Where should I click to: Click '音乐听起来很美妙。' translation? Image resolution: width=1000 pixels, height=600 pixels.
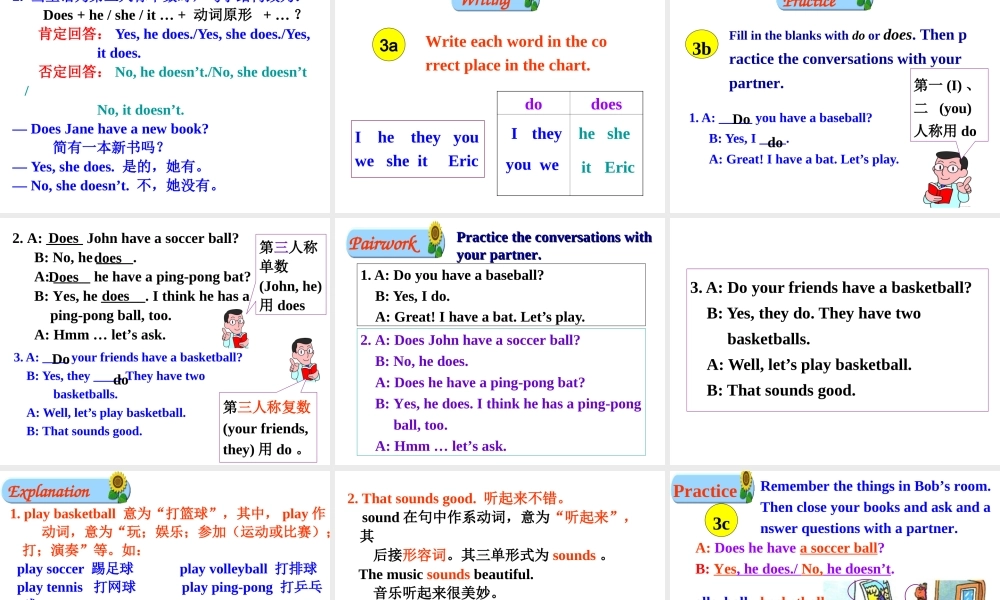point(435,593)
